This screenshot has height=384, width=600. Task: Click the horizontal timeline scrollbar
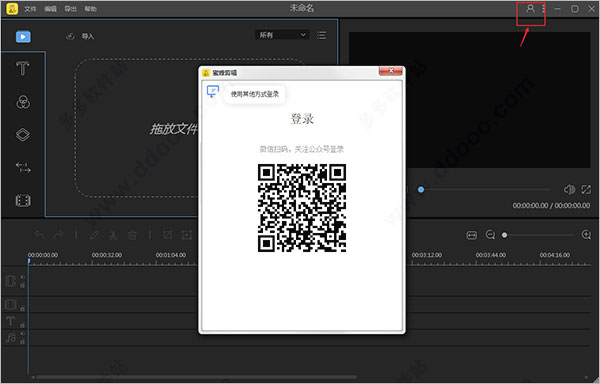(x=195, y=378)
